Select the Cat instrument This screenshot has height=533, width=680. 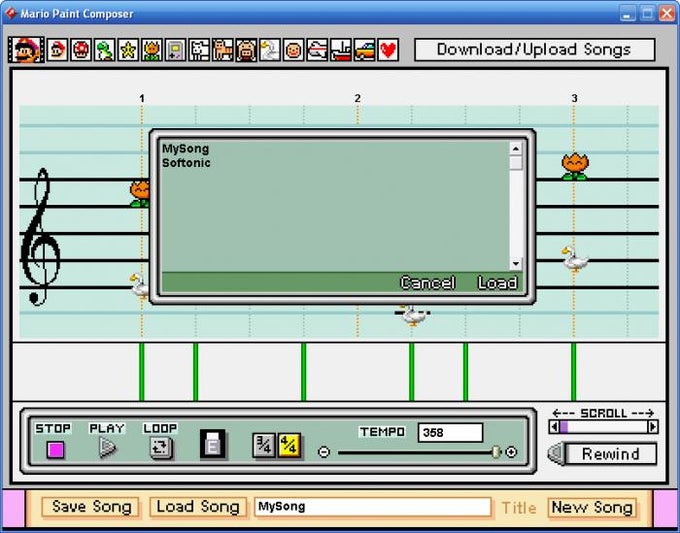(x=222, y=50)
